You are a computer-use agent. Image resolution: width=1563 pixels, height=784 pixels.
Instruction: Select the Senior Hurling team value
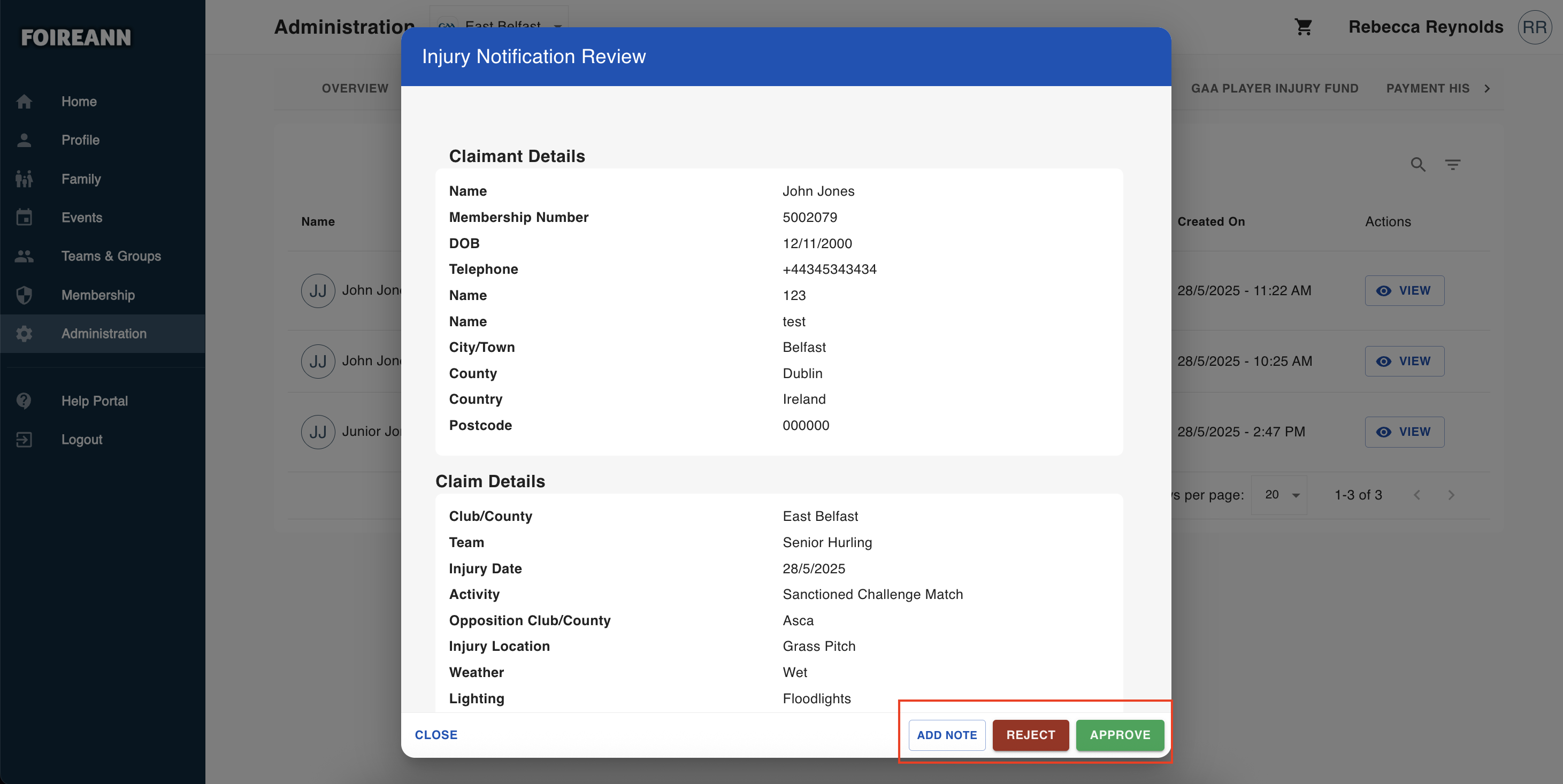[x=827, y=542]
